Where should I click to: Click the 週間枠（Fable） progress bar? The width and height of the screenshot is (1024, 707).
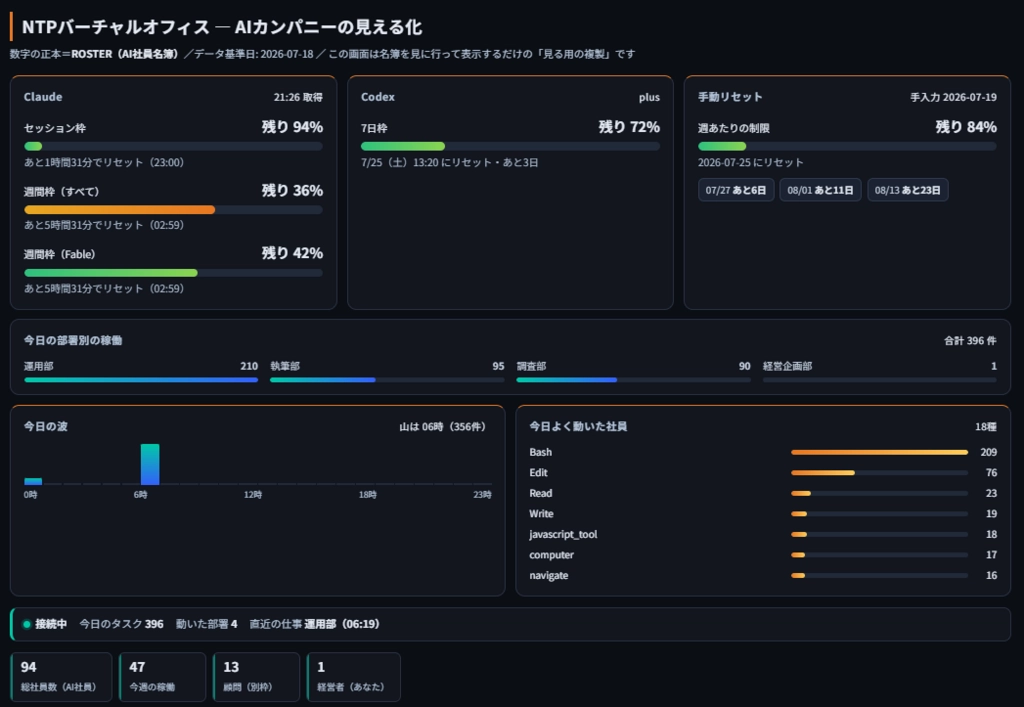[173, 273]
